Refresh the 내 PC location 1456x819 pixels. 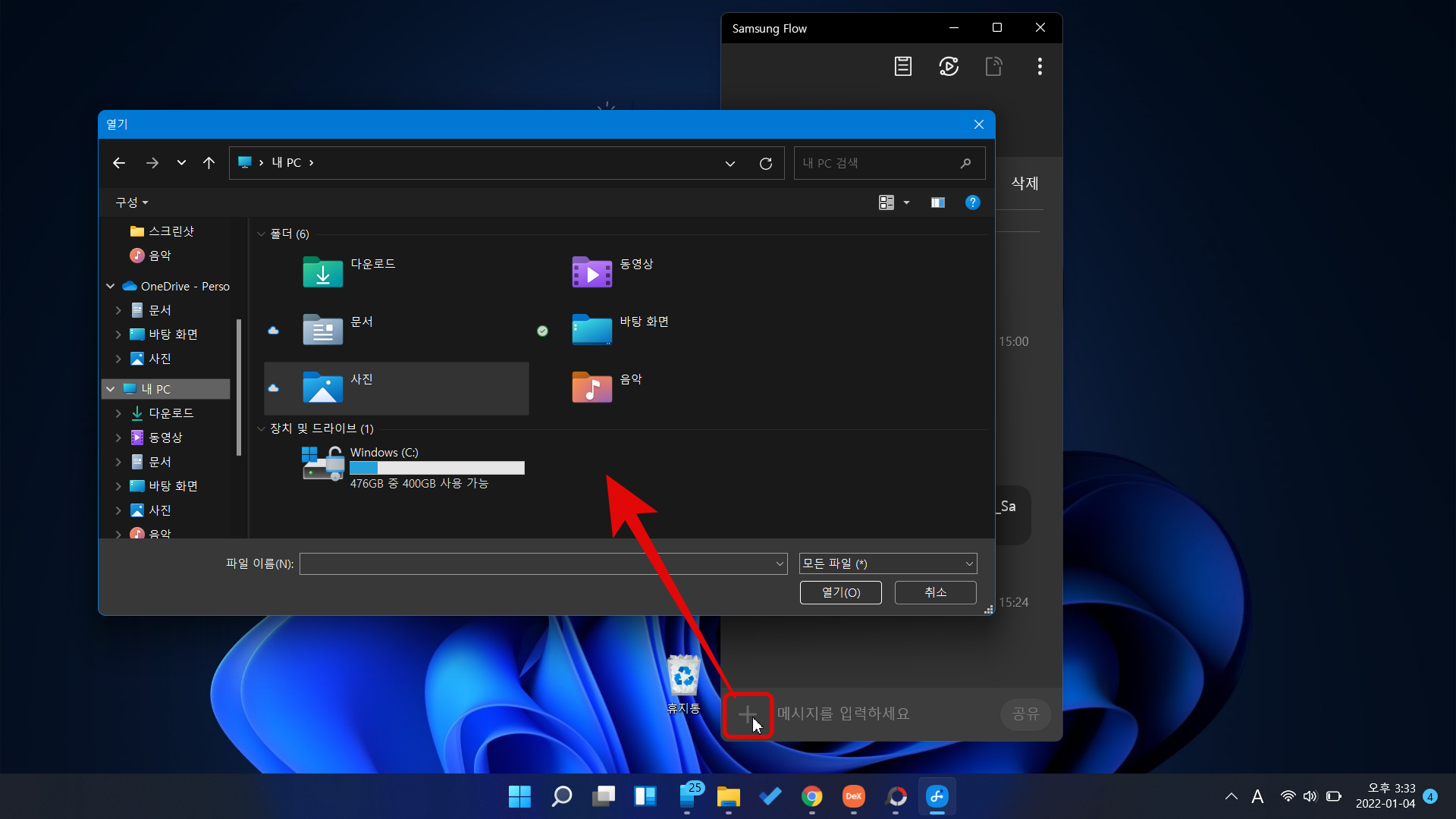click(766, 163)
